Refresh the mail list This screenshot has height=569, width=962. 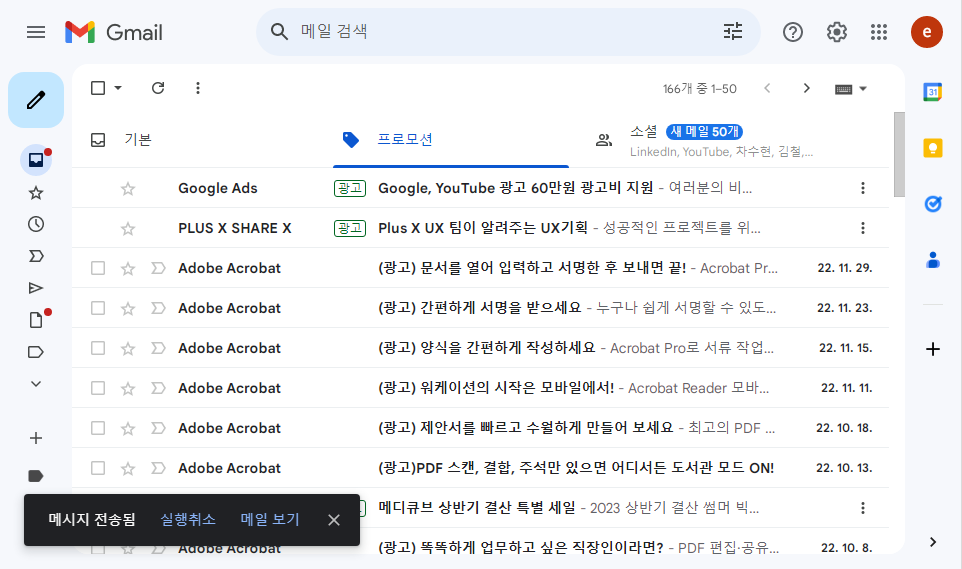pyautogui.click(x=158, y=88)
